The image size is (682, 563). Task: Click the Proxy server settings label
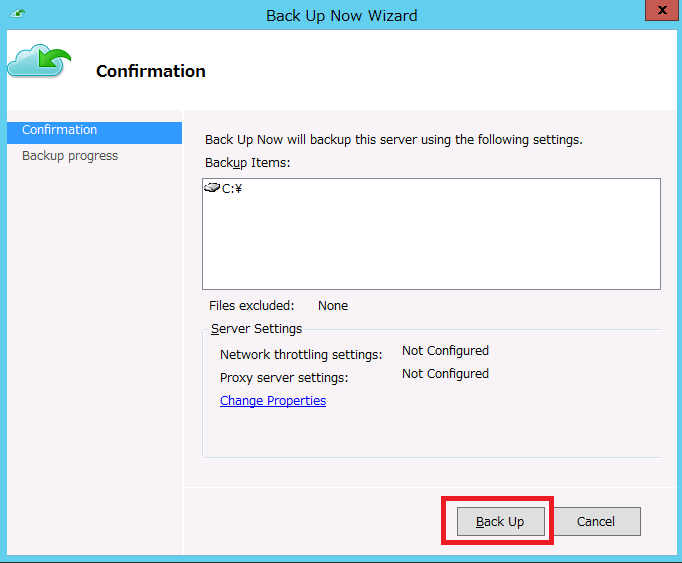284,378
